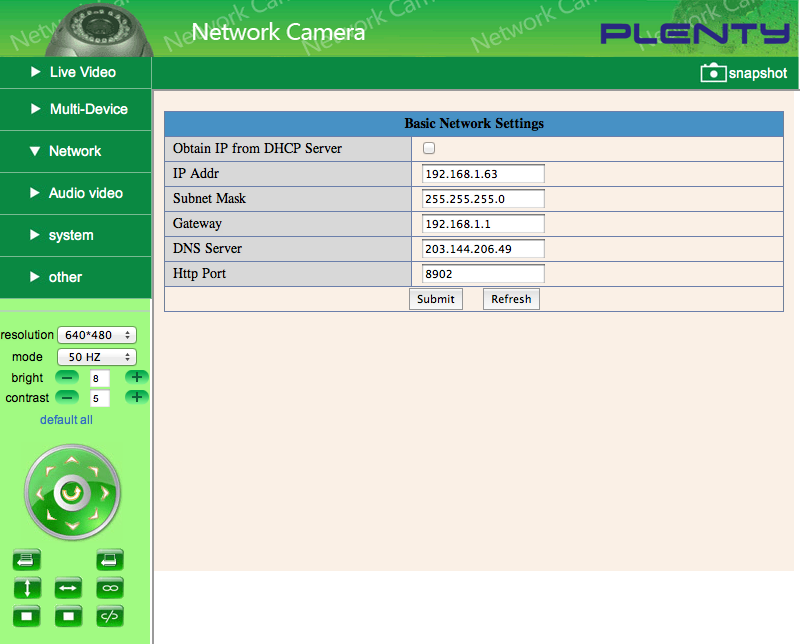The height and width of the screenshot is (644, 800).
Task: Expand the Audio video menu
Action: click(76, 193)
